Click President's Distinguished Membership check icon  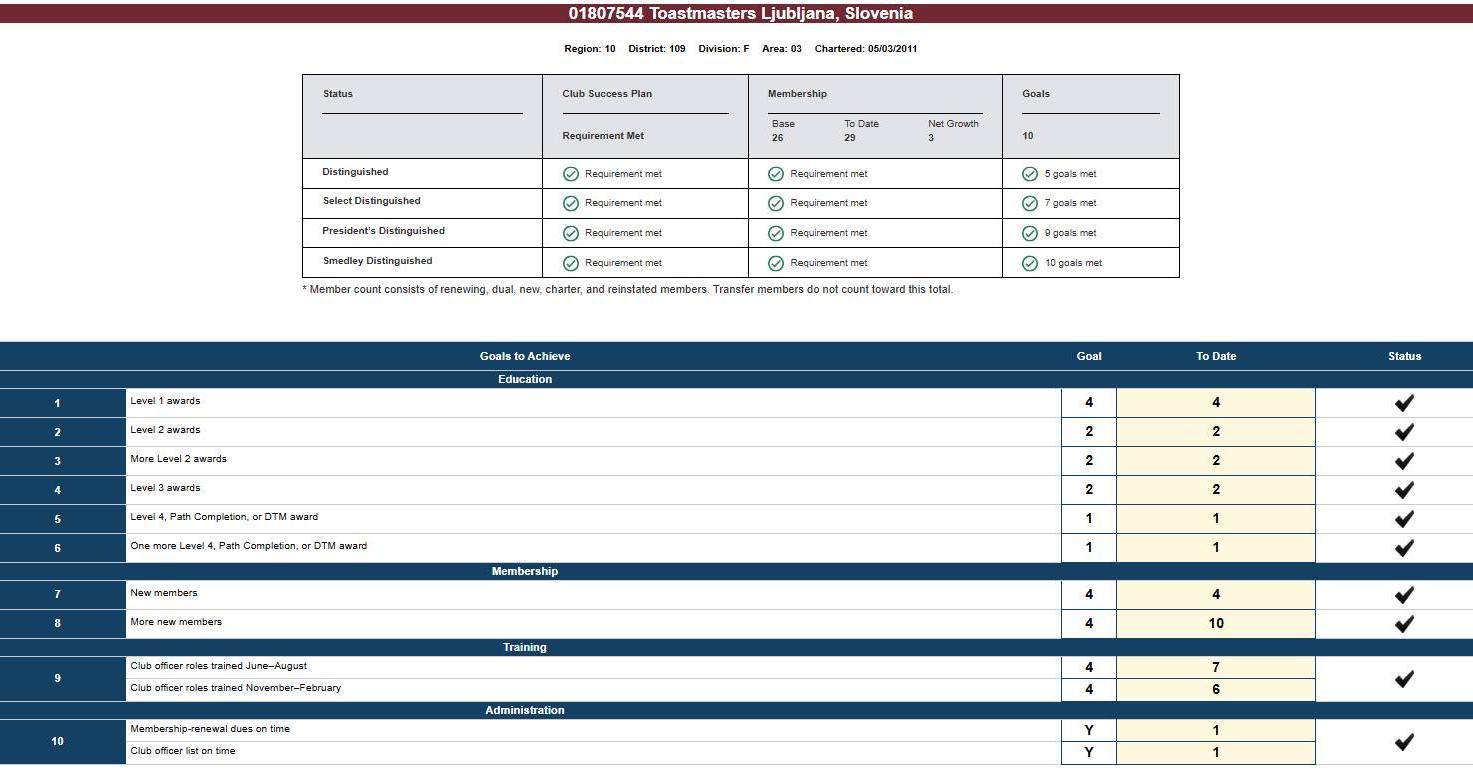click(776, 233)
